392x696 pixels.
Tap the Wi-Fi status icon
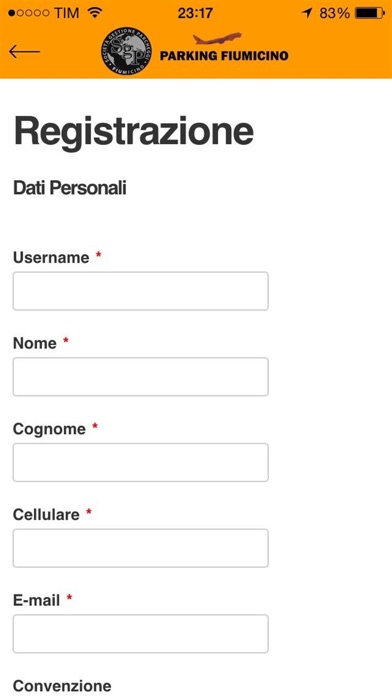[x=94, y=13]
